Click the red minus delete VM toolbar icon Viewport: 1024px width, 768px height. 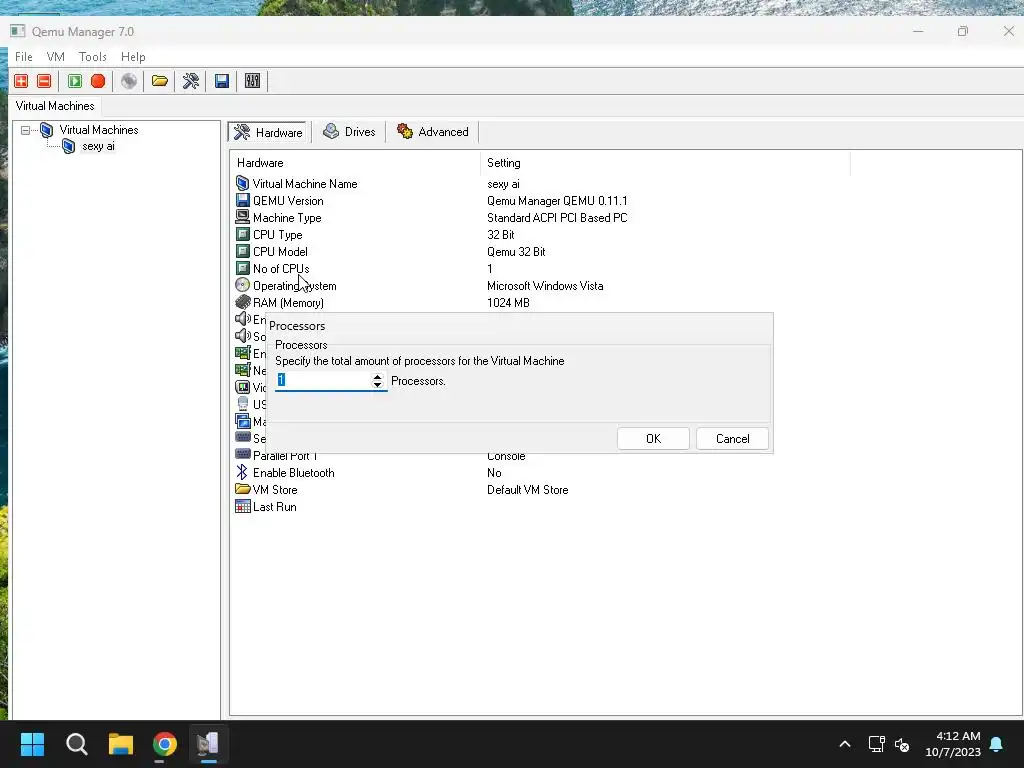44,81
